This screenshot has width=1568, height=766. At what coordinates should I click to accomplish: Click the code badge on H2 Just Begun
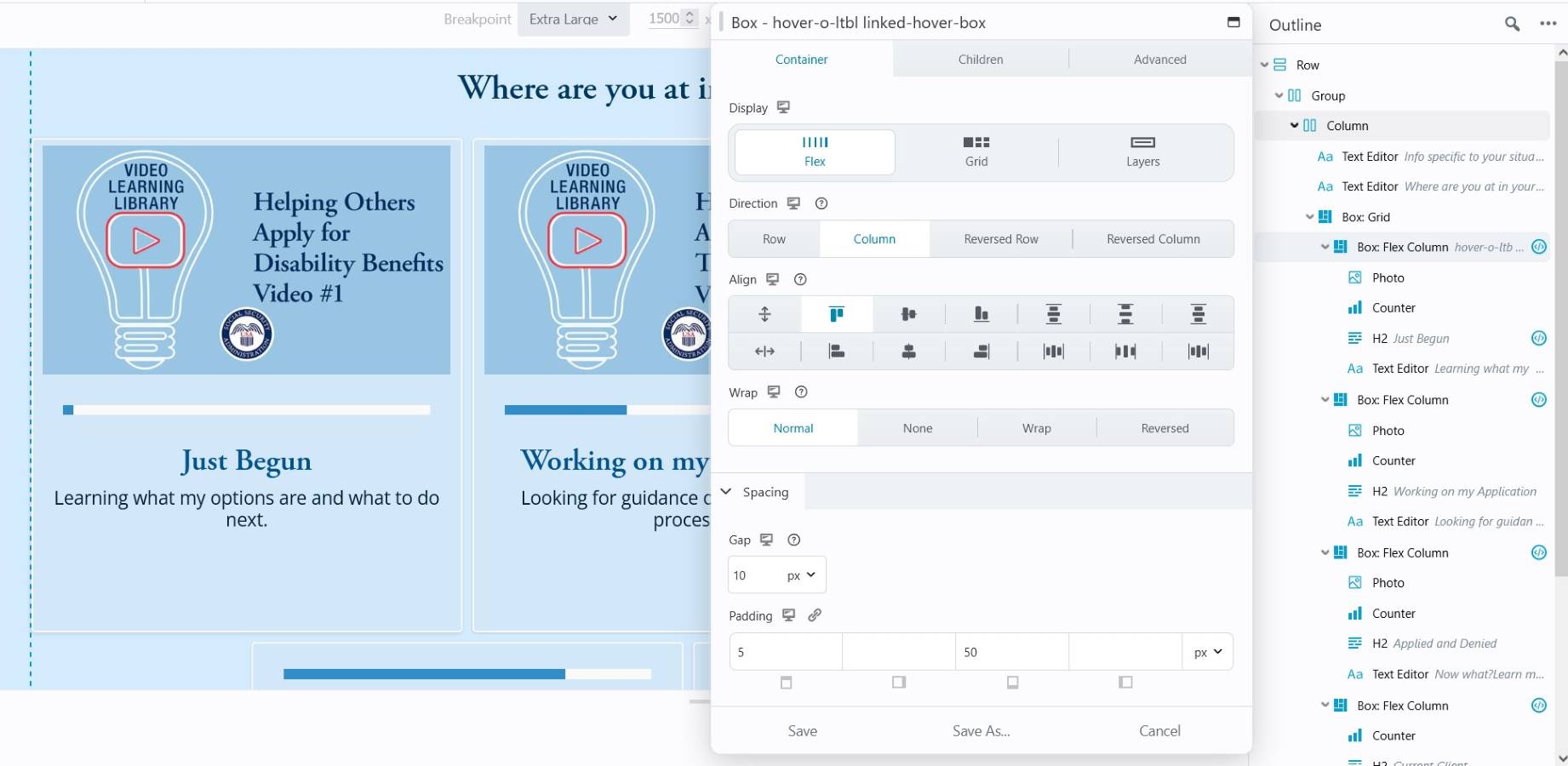pos(1538,338)
